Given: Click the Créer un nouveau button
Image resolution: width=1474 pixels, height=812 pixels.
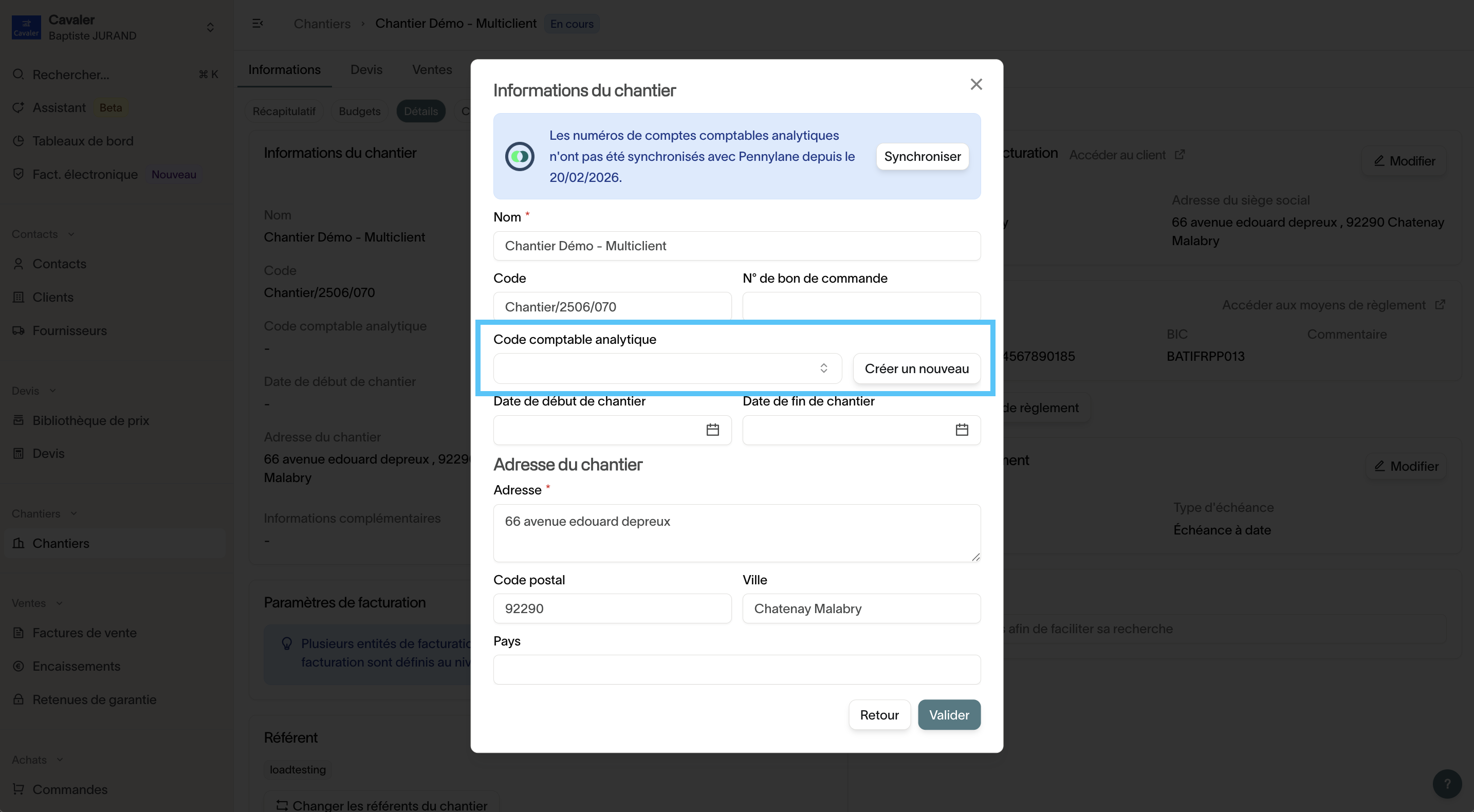Looking at the screenshot, I should click(x=916, y=368).
